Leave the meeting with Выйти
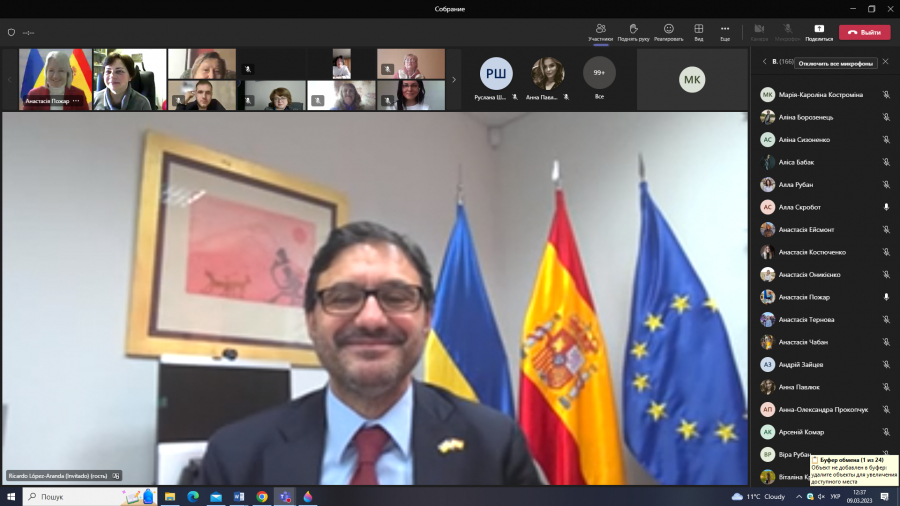900x506 pixels. (x=864, y=33)
